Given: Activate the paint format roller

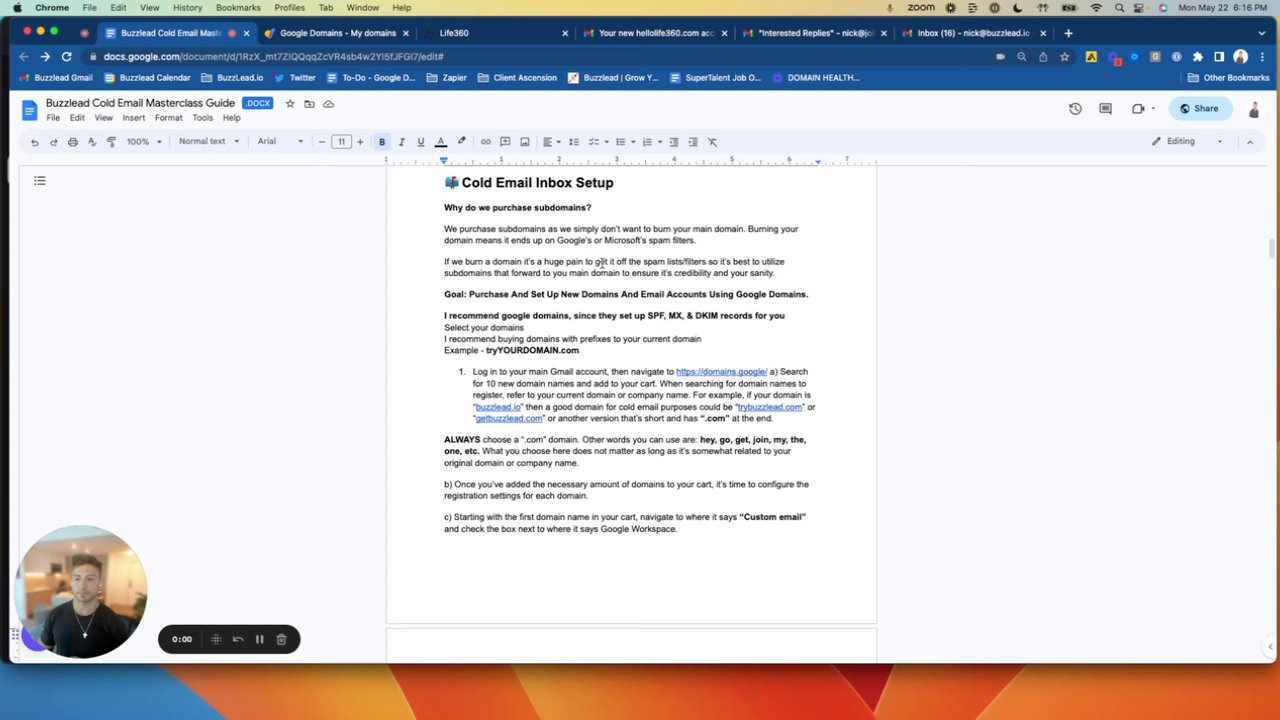Looking at the screenshot, I should 111,142.
